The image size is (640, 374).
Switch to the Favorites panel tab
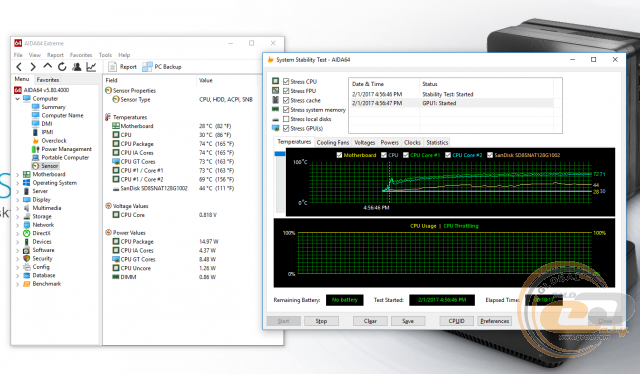pyautogui.click(x=48, y=80)
